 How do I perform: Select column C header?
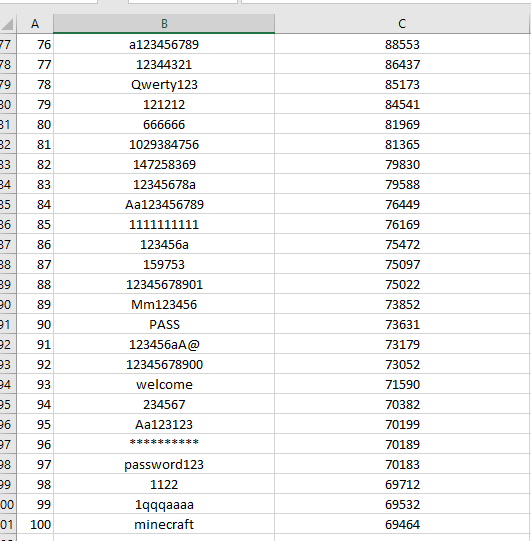coord(402,23)
